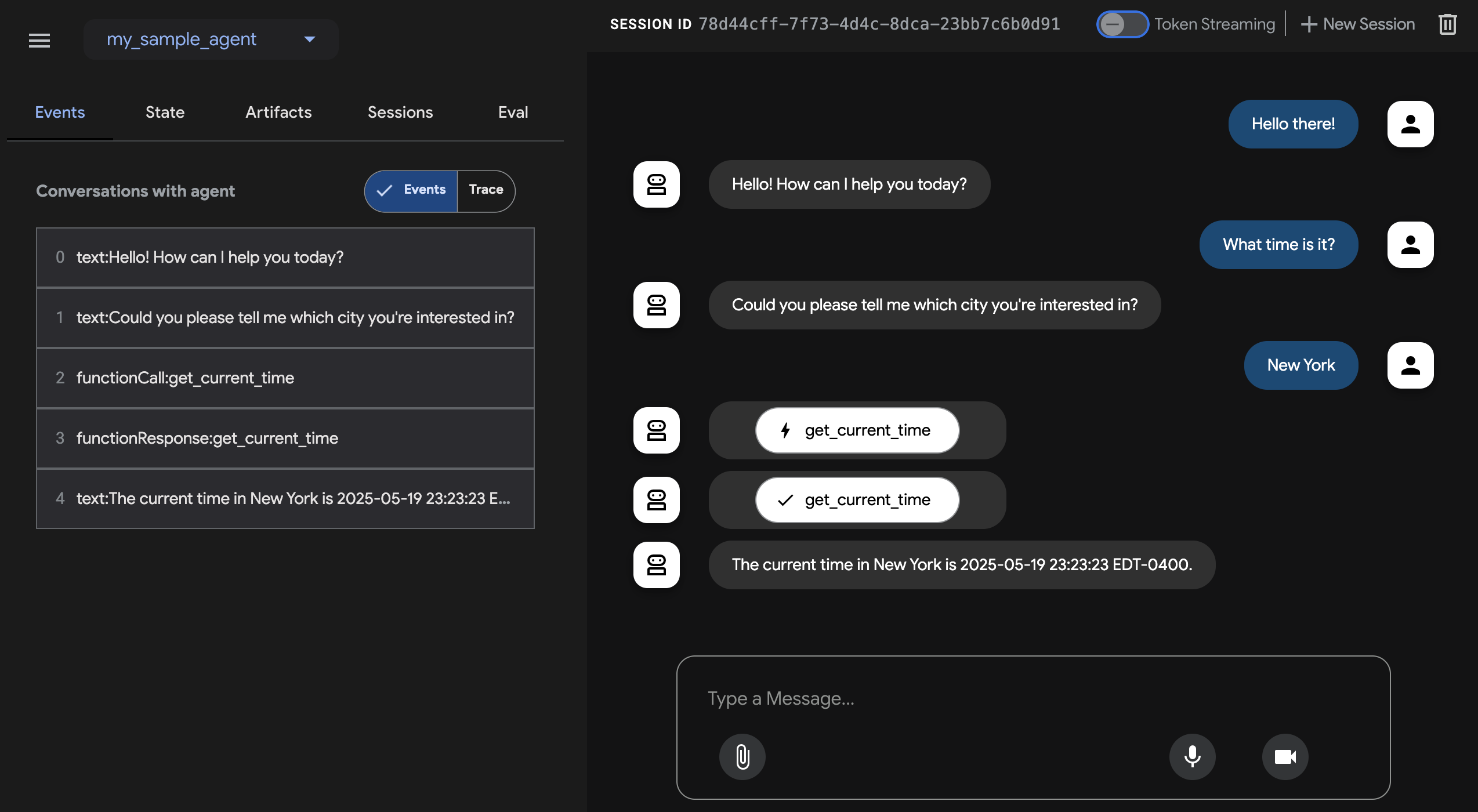Start voice input with the microphone icon
1478x812 pixels.
1193,757
